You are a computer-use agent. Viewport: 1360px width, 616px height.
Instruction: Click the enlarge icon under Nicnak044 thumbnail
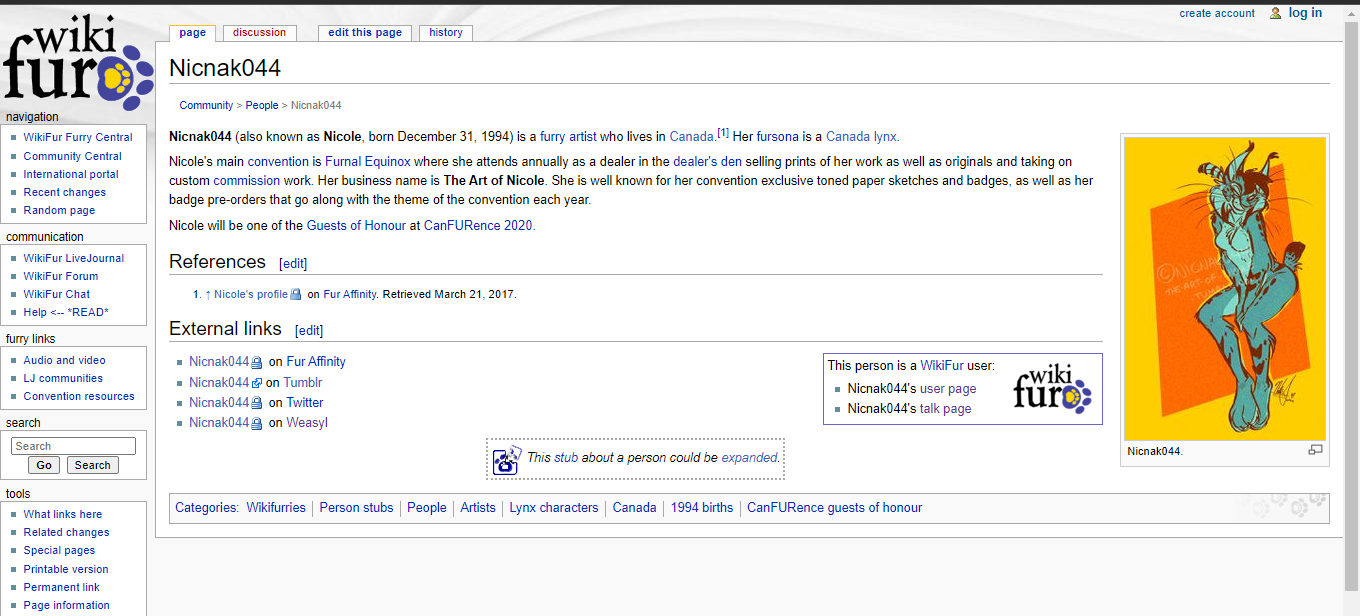pyautogui.click(x=1315, y=450)
